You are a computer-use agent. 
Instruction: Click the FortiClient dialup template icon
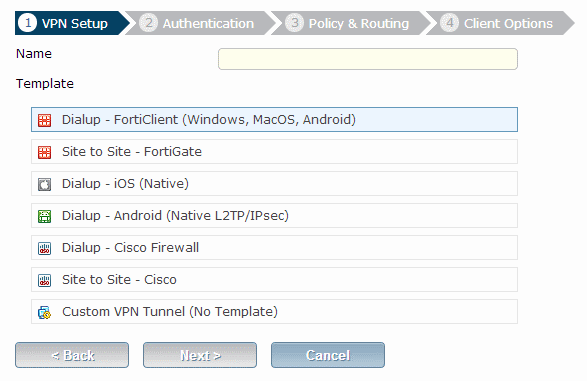pyautogui.click(x=44, y=120)
